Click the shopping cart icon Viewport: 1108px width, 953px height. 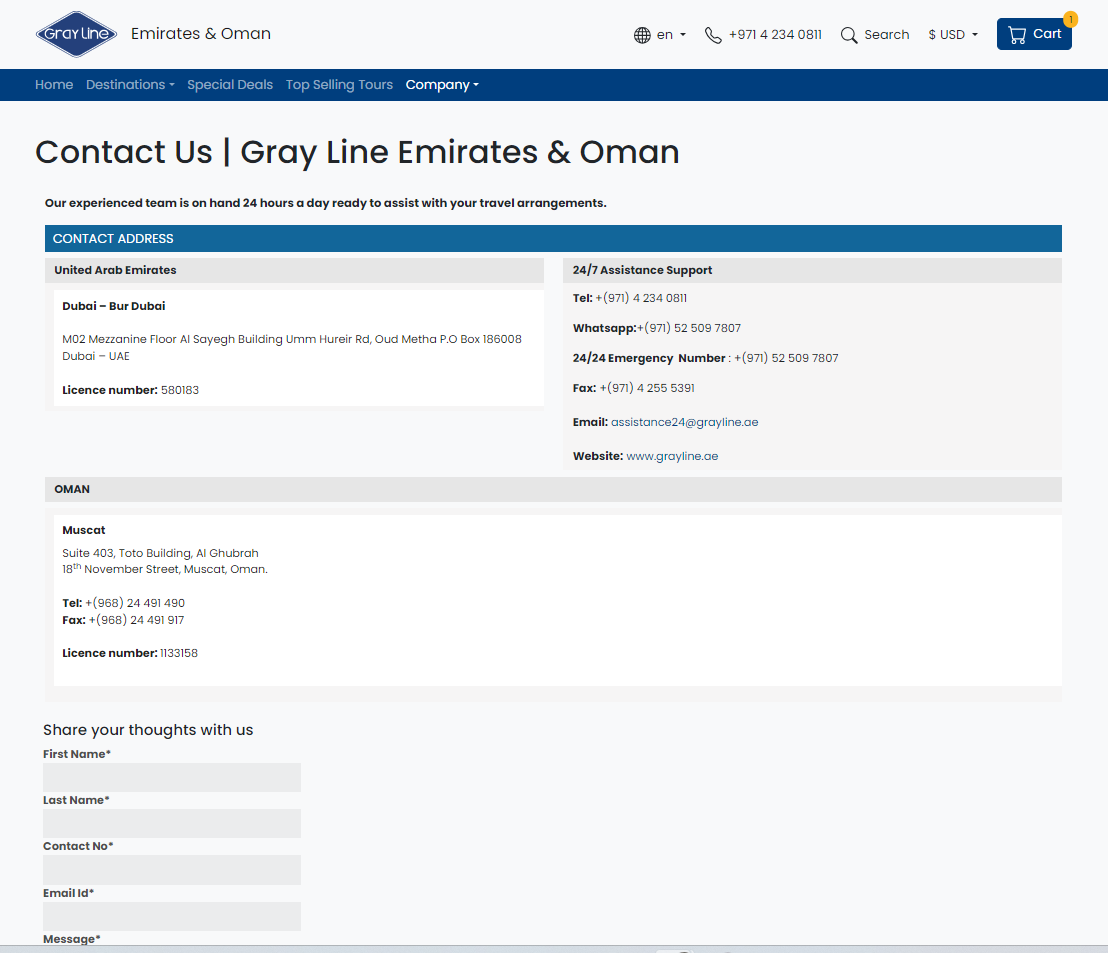1017,35
